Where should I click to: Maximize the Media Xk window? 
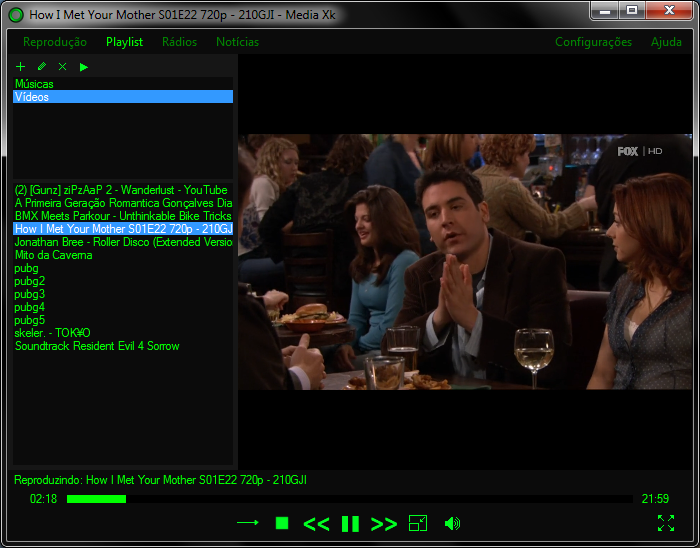tap(632, 11)
